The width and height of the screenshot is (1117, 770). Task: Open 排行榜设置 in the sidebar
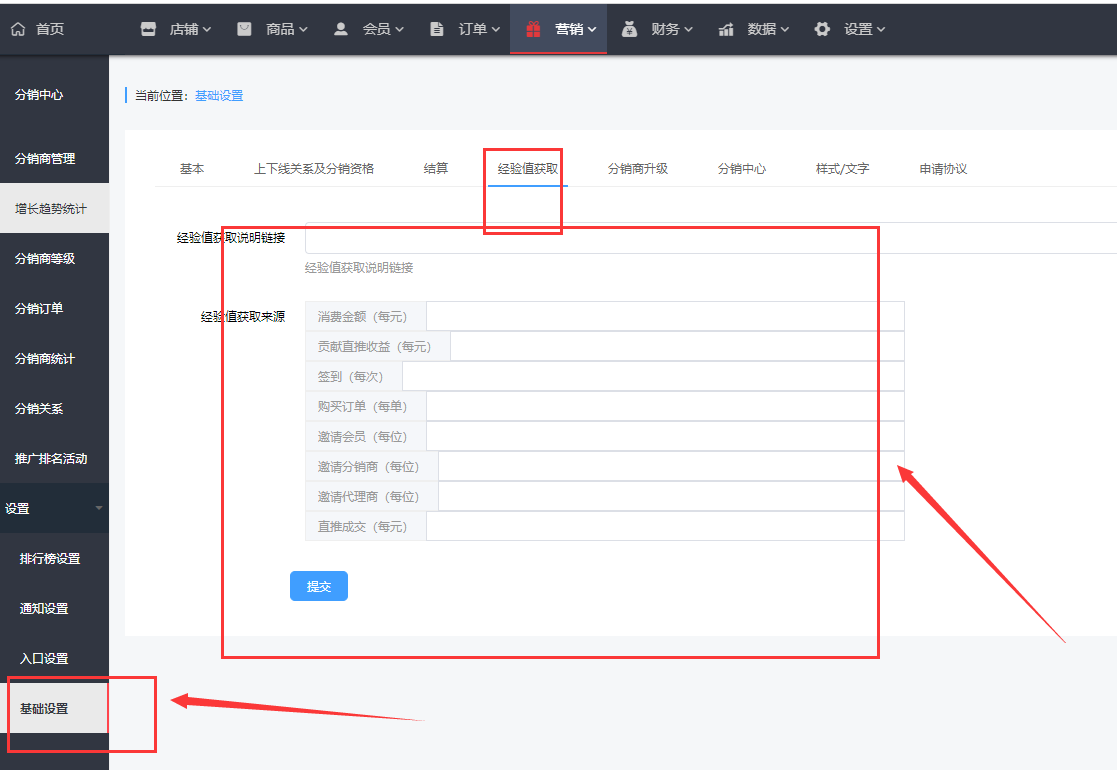(50, 559)
